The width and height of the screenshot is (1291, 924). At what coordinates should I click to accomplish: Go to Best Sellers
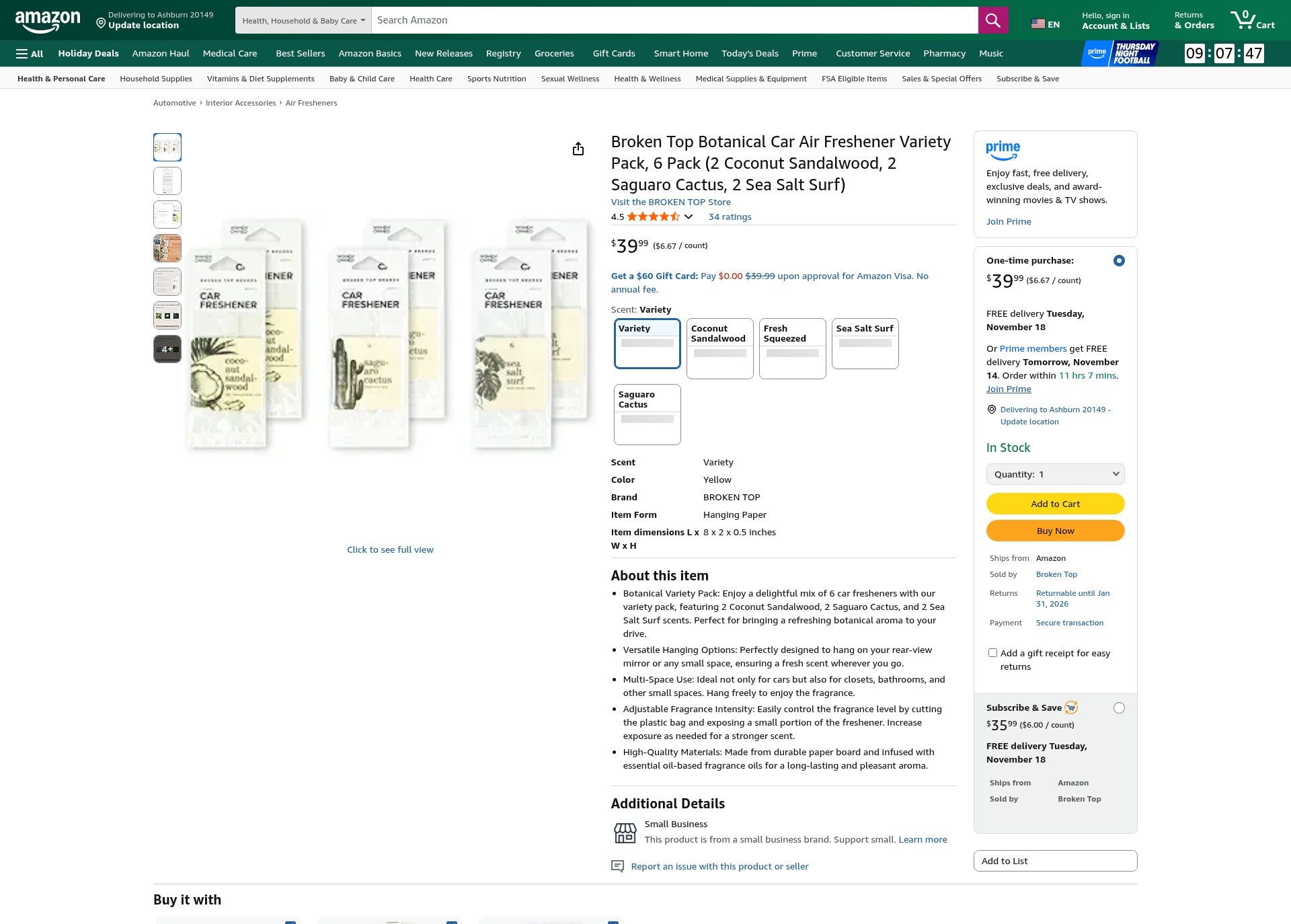[x=300, y=54]
